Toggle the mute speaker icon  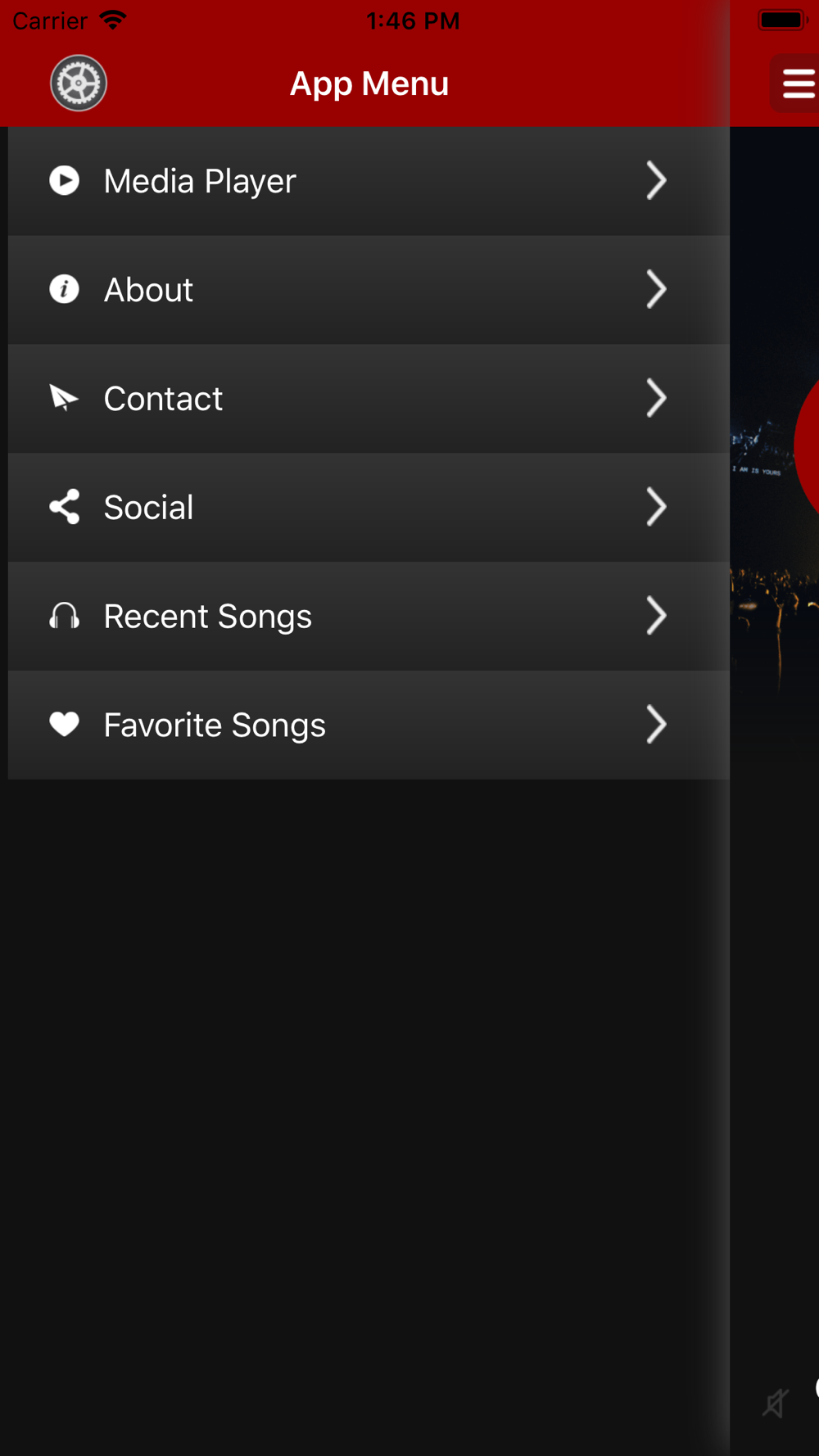[x=775, y=1404]
